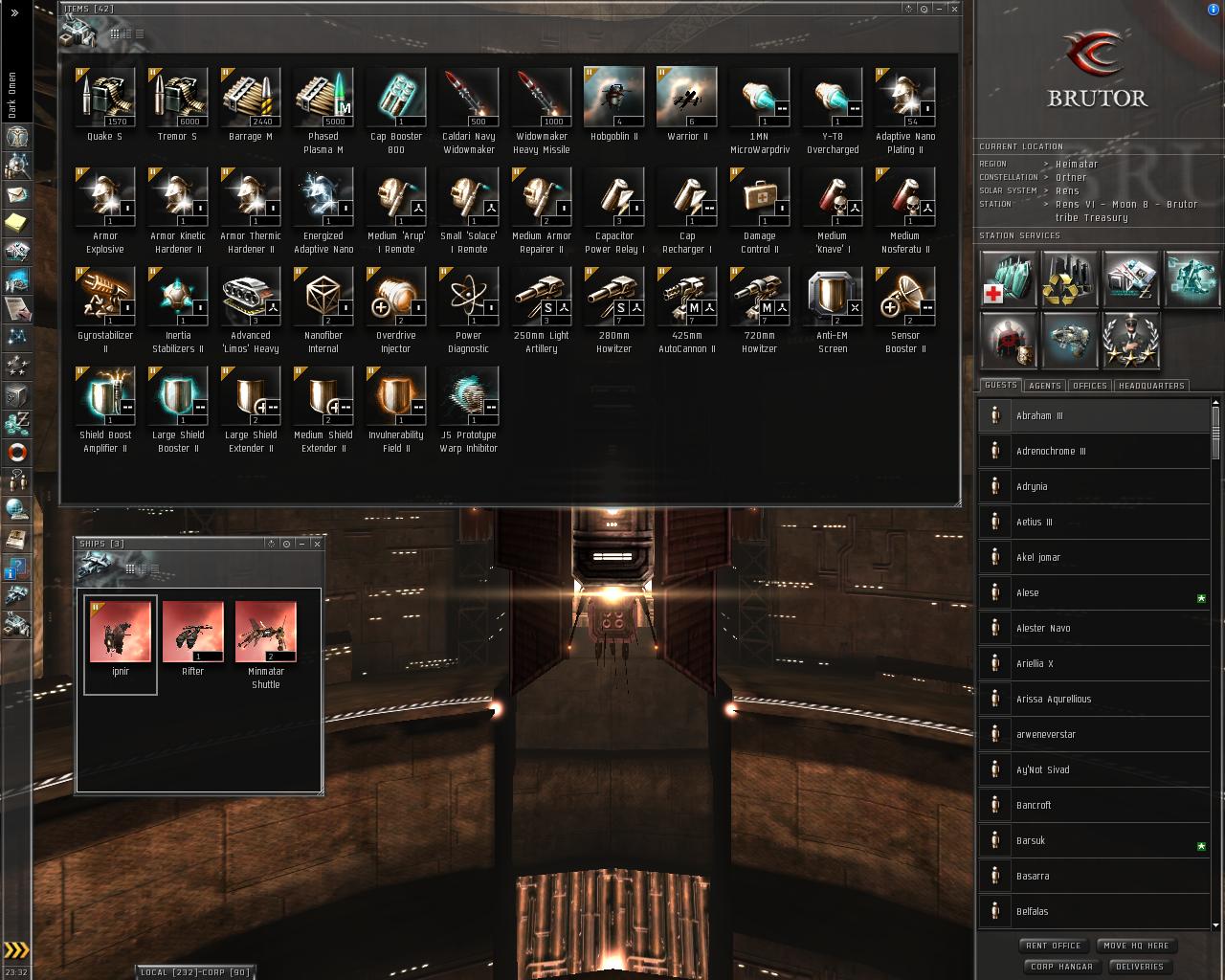1225x980 pixels.
Task: Switch to the Headquarters tab
Action: [x=1151, y=386]
